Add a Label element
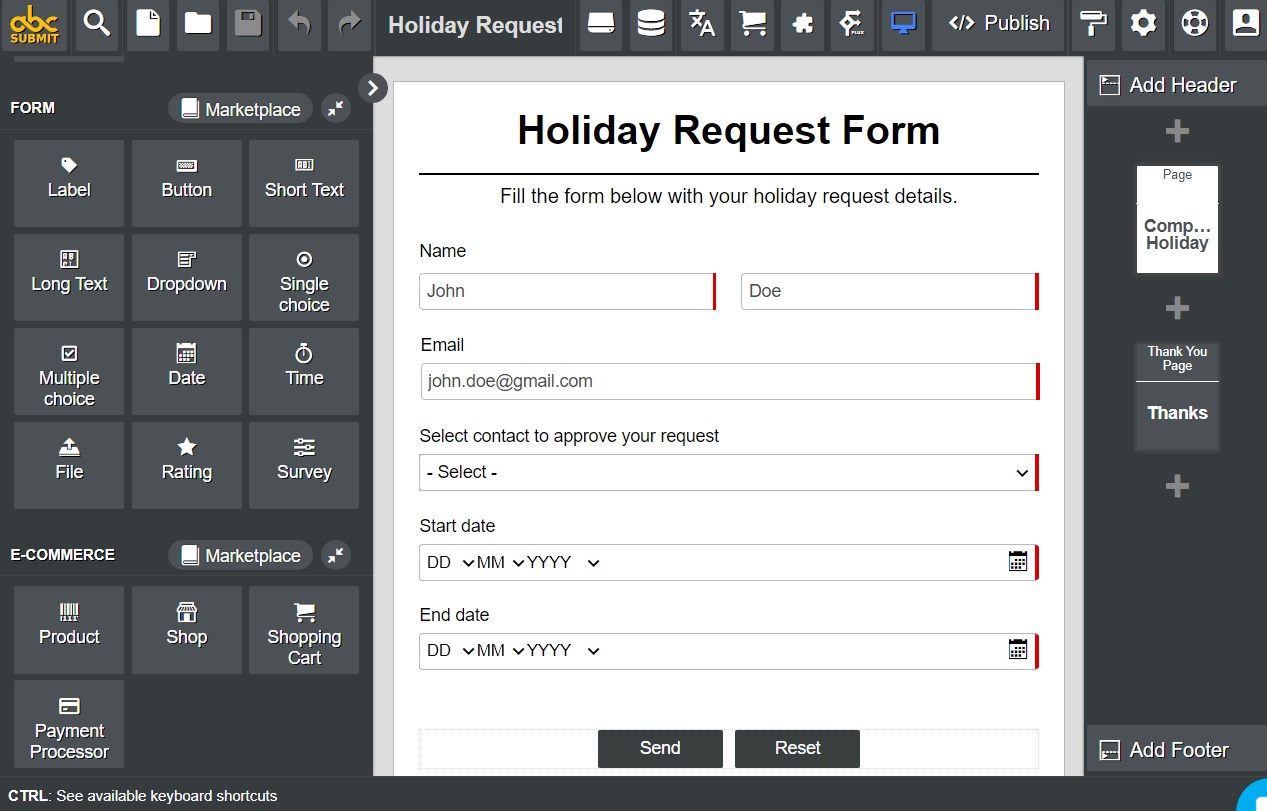 [x=69, y=183]
